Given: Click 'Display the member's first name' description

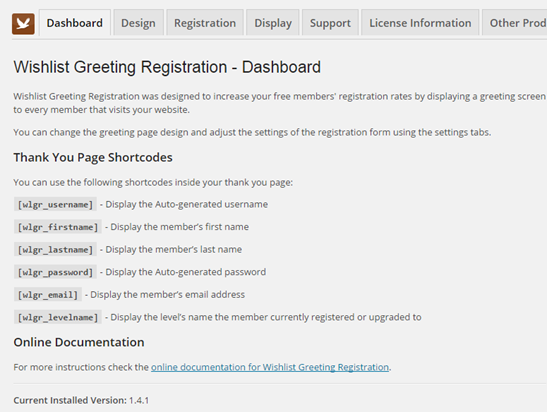Looking at the screenshot, I should (180, 227).
